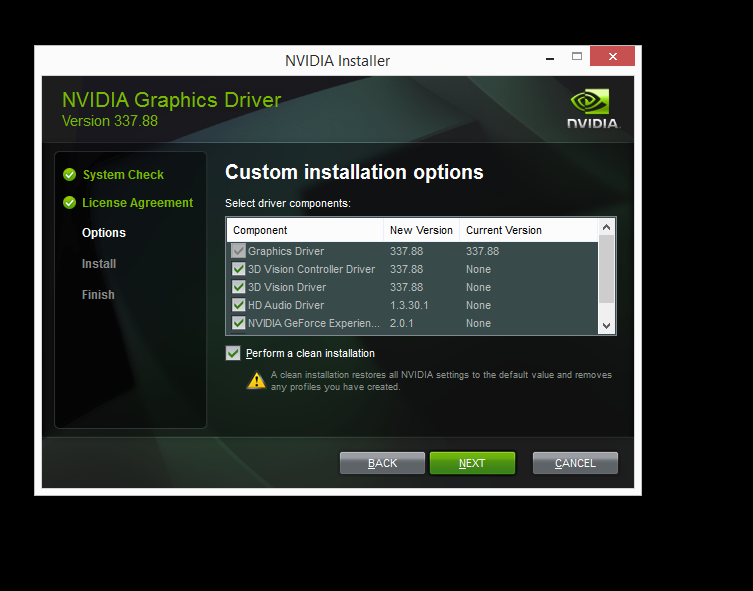Select the GeForce Experience version 2.0.1
This screenshot has width=753, height=591.
[x=401, y=323]
